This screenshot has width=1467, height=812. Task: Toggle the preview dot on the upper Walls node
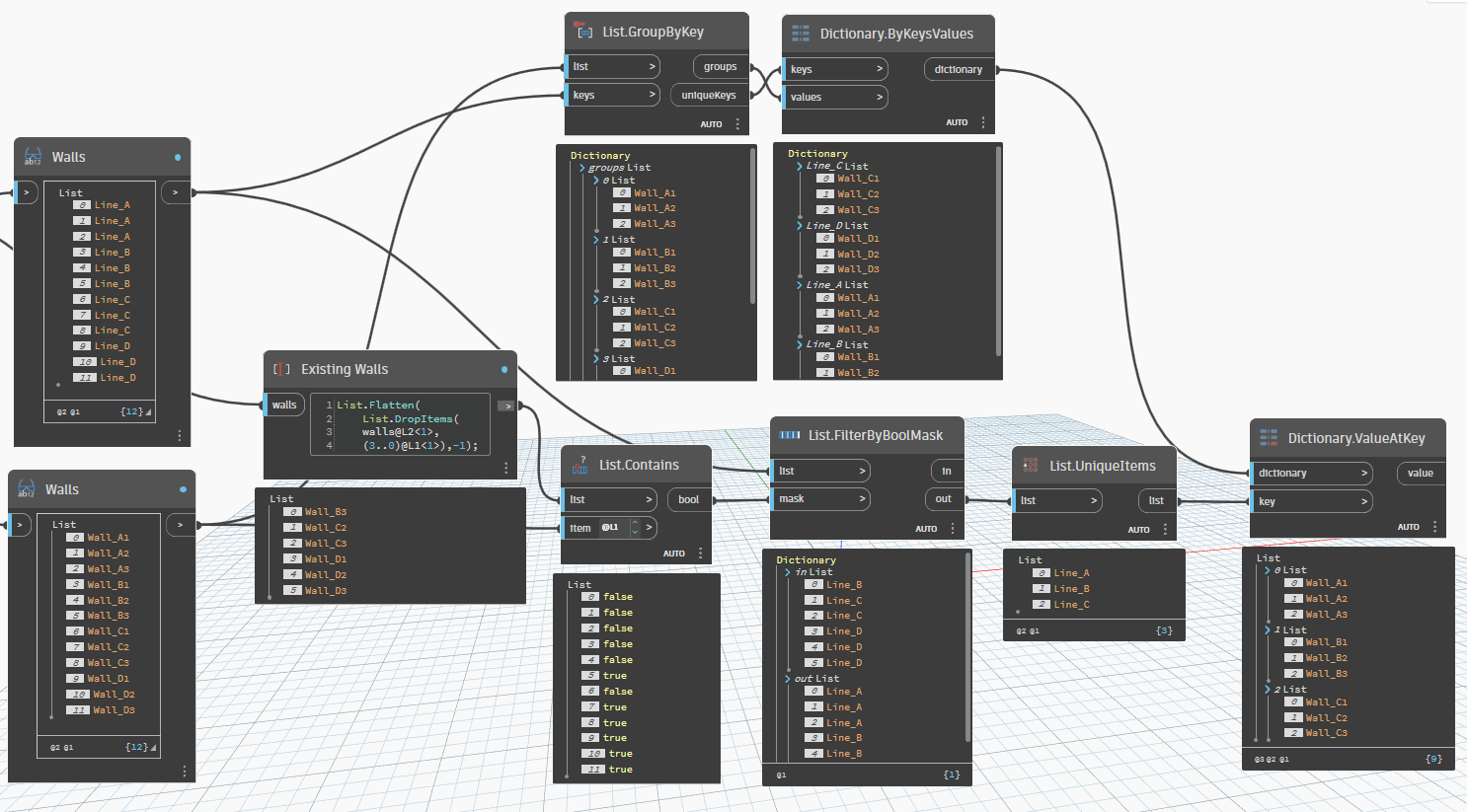click(179, 156)
